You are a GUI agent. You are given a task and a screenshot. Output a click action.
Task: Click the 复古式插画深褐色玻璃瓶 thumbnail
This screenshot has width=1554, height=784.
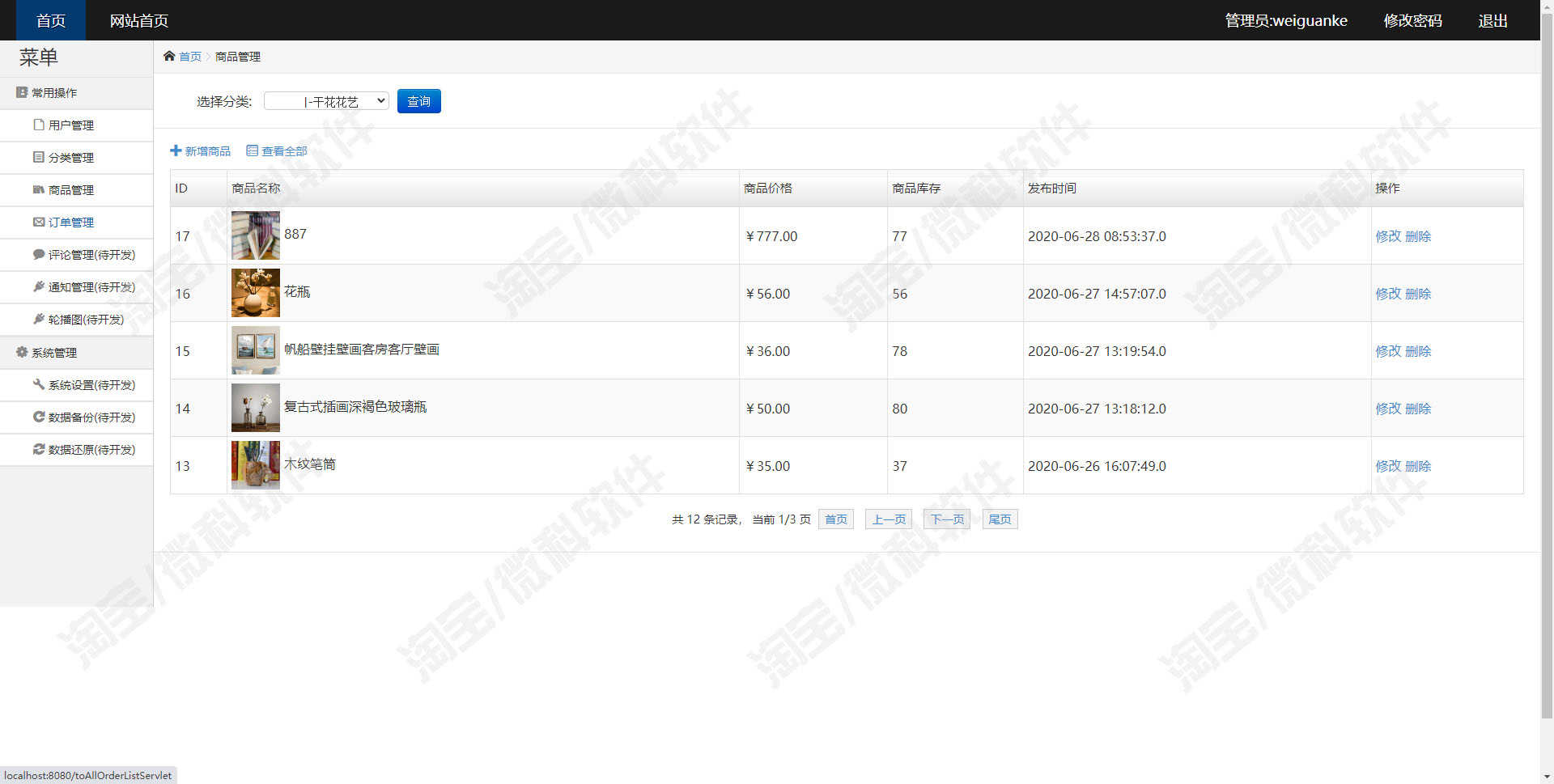pos(256,408)
